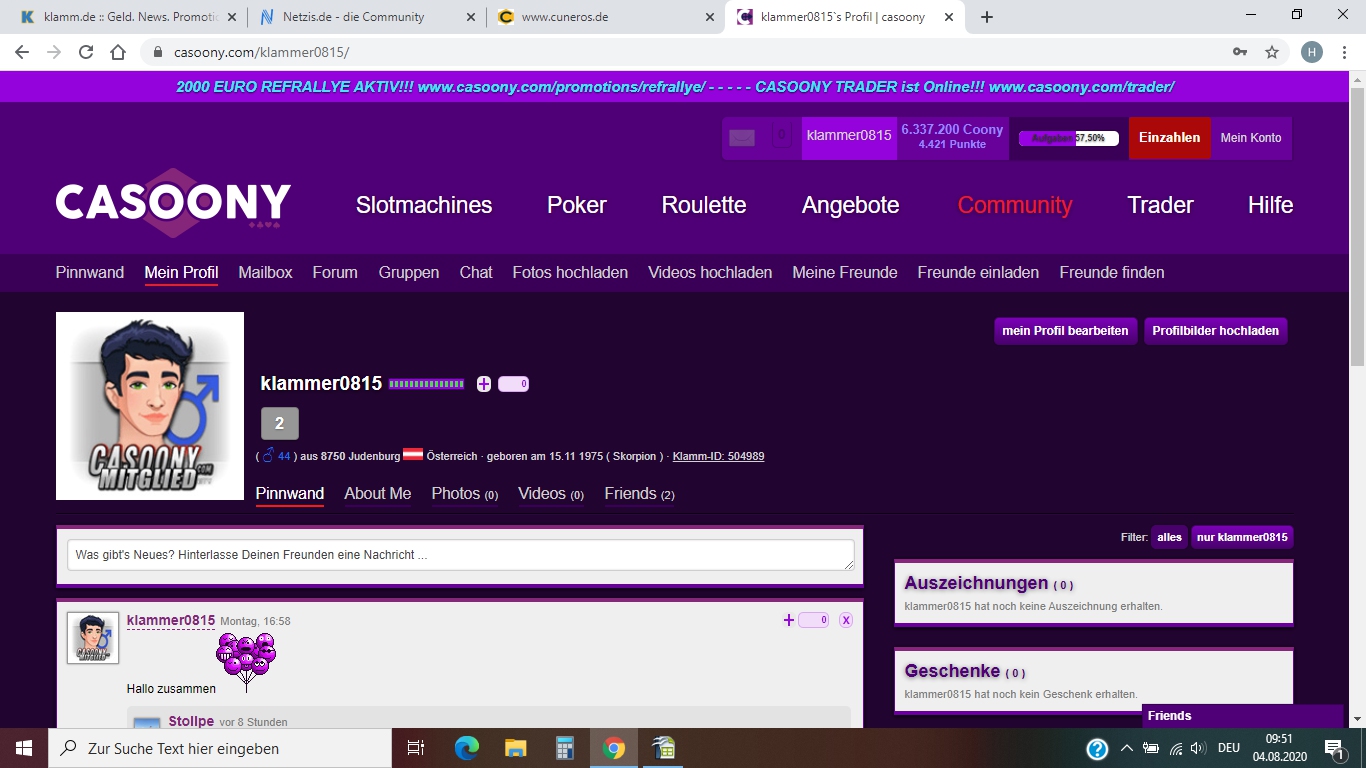Image resolution: width=1366 pixels, height=768 pixels.
Task: Open the Roulette menu
Action: tap(704, 205)
